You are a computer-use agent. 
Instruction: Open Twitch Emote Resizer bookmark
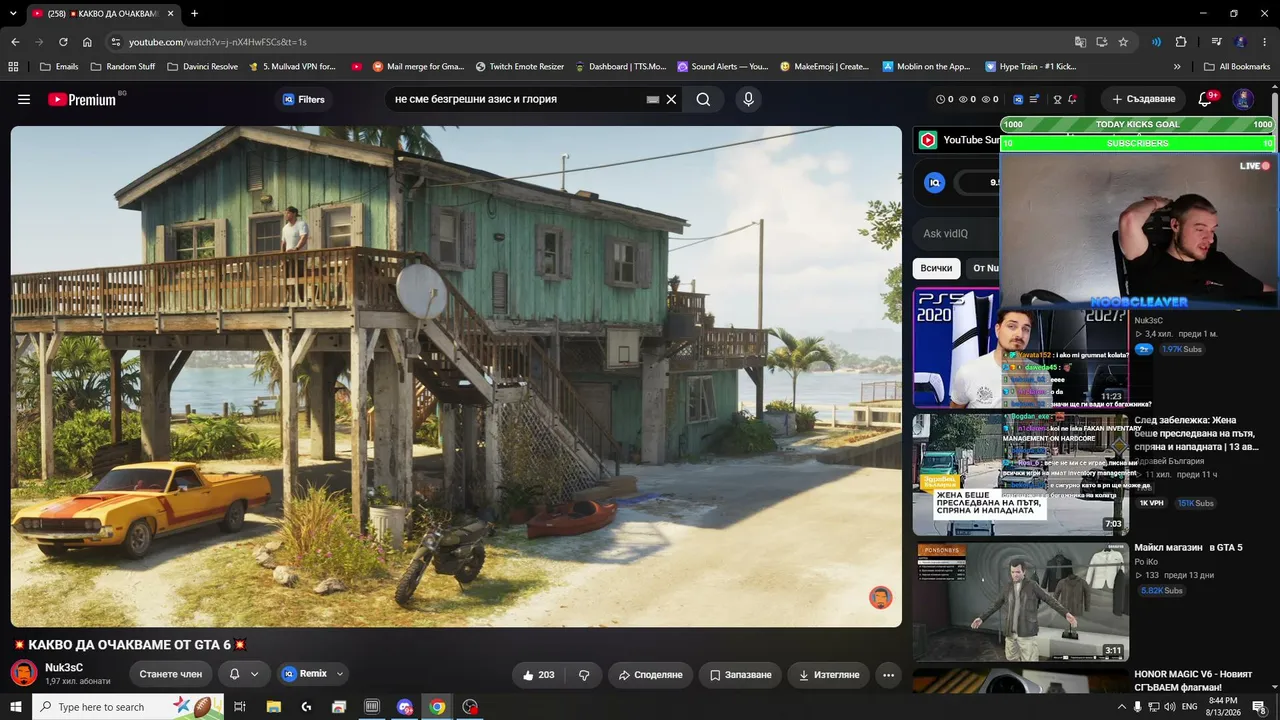pos(520,67)
